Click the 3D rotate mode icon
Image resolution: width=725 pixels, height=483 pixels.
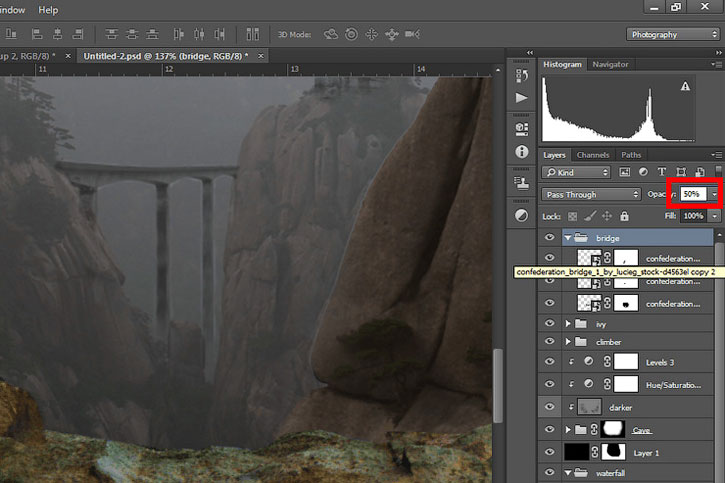331,34
